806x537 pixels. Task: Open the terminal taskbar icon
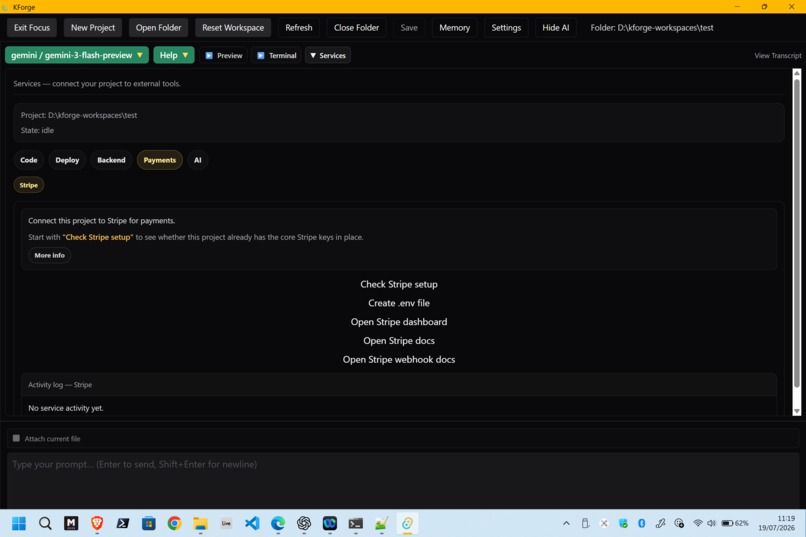pyautogui.click(x=356, y=523)
